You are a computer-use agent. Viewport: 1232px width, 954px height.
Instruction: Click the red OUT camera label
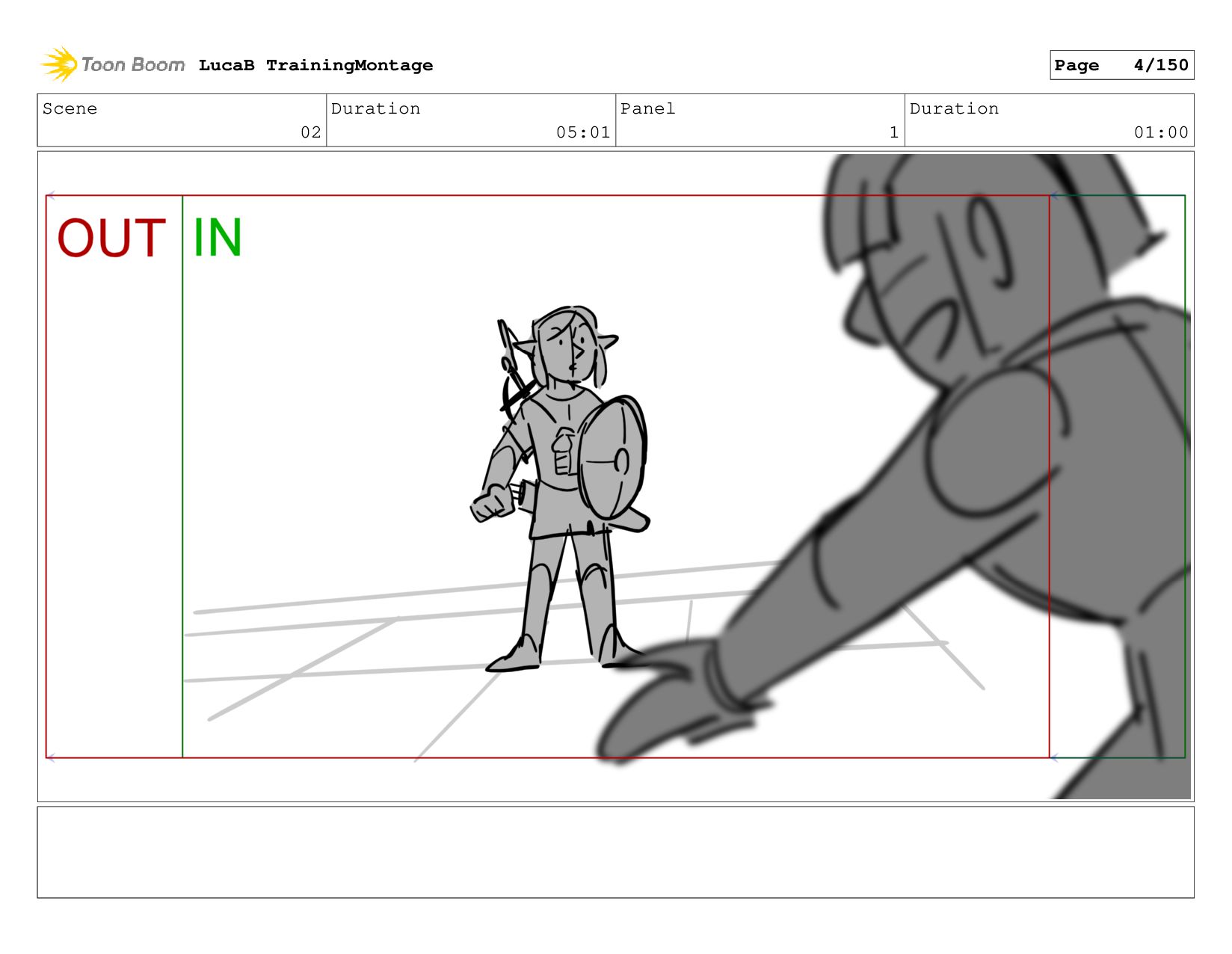coord(111,238)
